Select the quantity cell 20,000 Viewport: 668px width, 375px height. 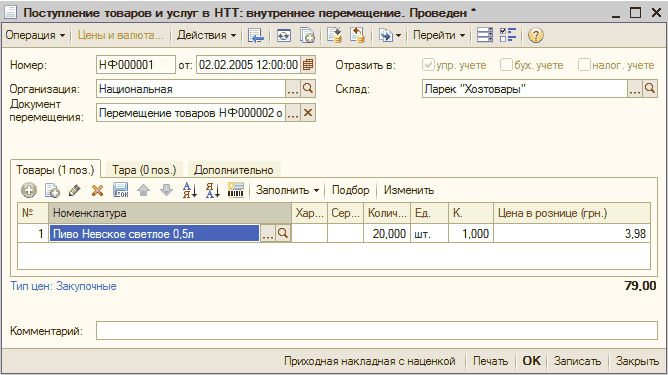[x=387, y=234]
